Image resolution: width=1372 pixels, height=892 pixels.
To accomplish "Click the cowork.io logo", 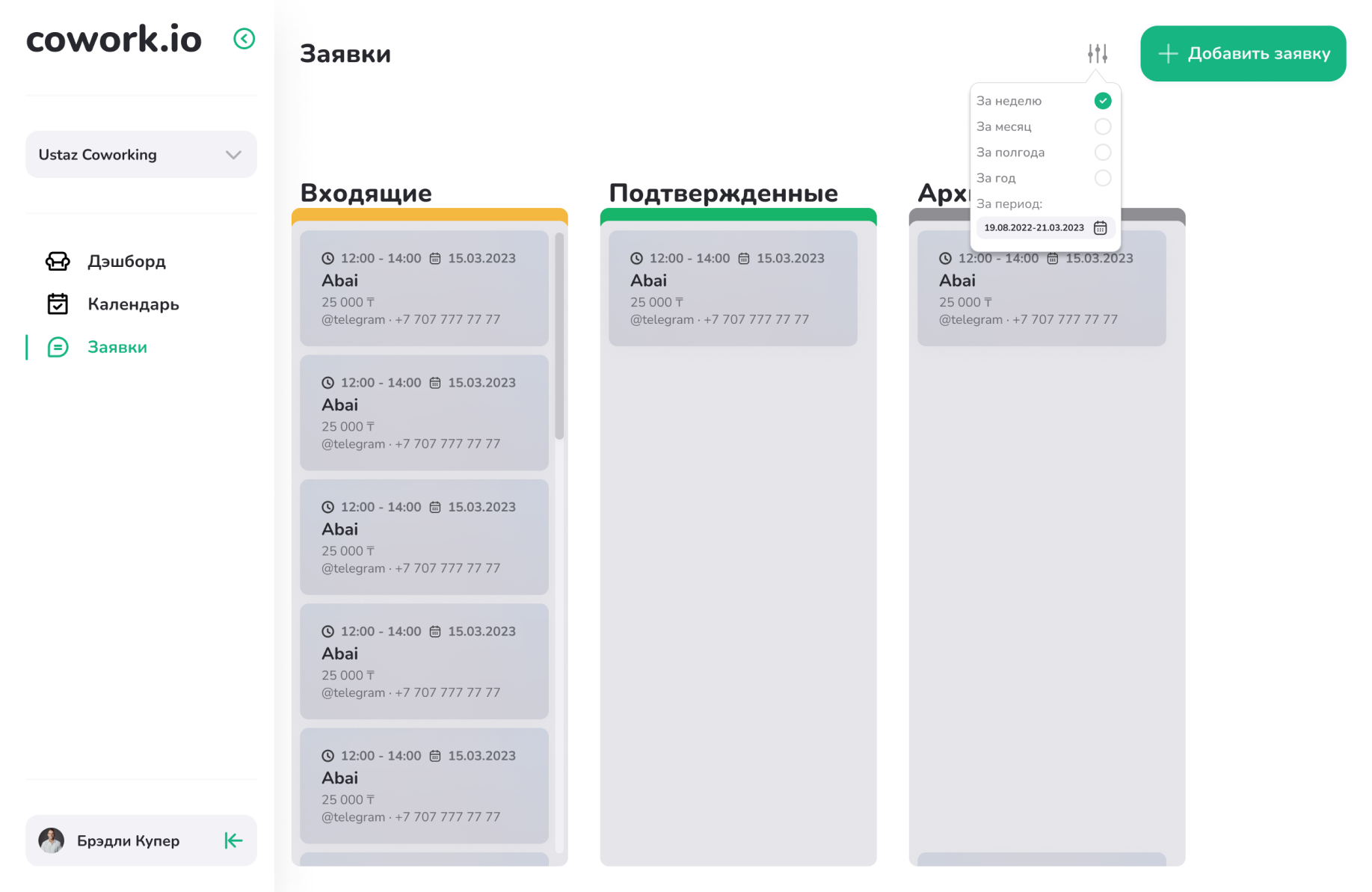I will pos(114,39).
